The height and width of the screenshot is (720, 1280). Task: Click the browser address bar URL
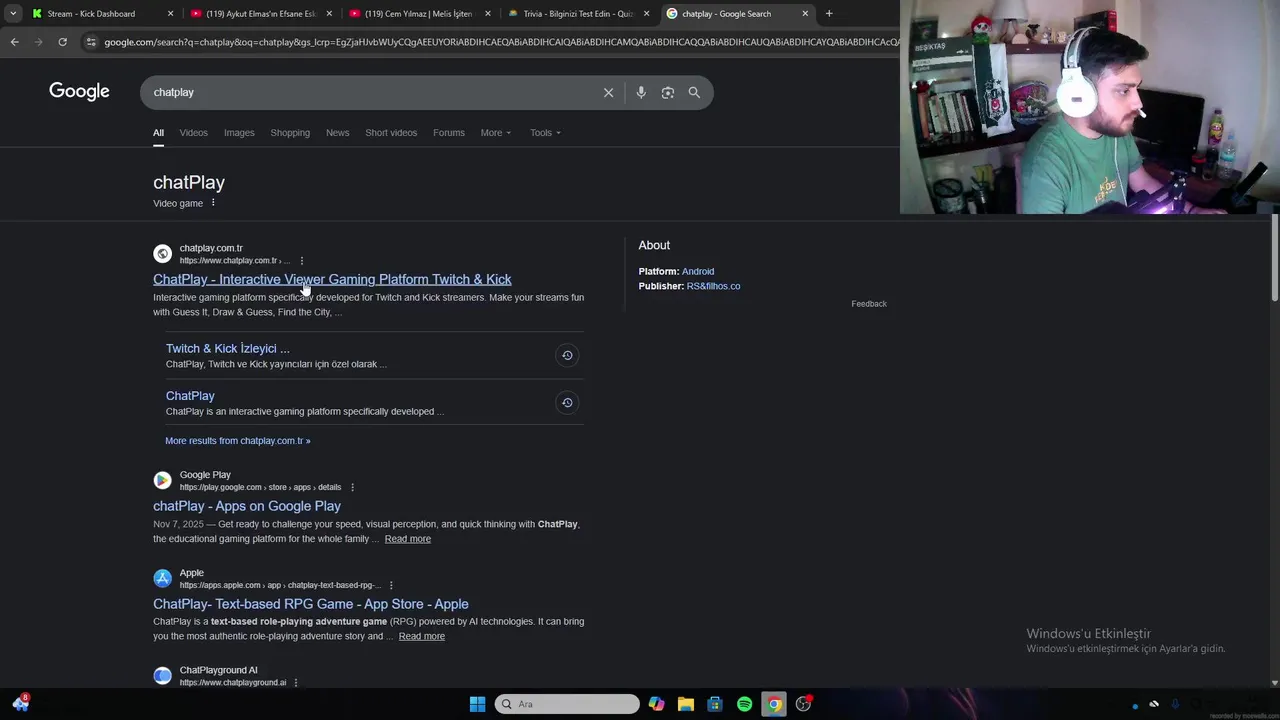[x=500, y=42]
